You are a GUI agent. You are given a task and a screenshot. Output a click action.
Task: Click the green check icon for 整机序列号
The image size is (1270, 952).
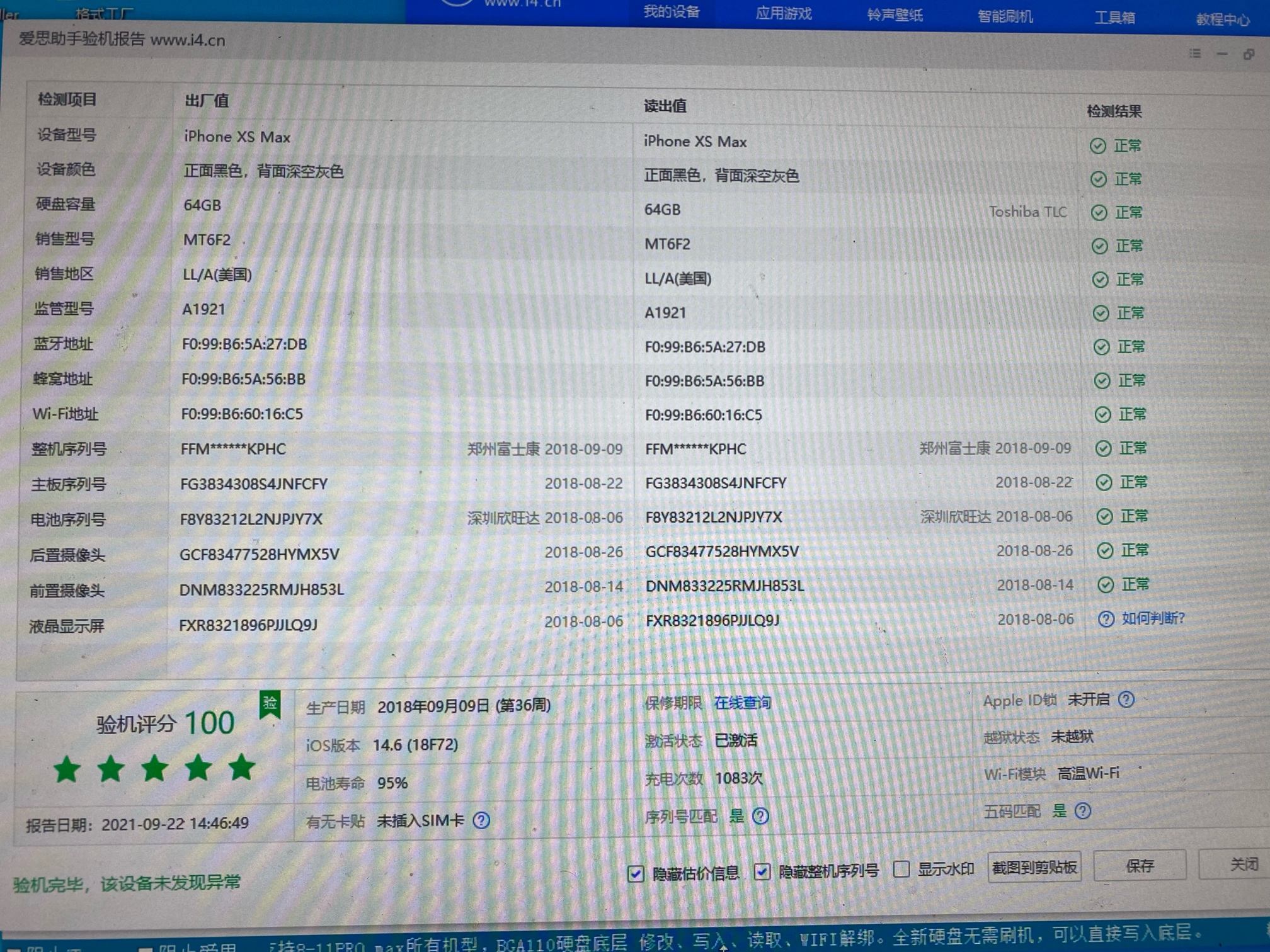(x=1103, y=448)
